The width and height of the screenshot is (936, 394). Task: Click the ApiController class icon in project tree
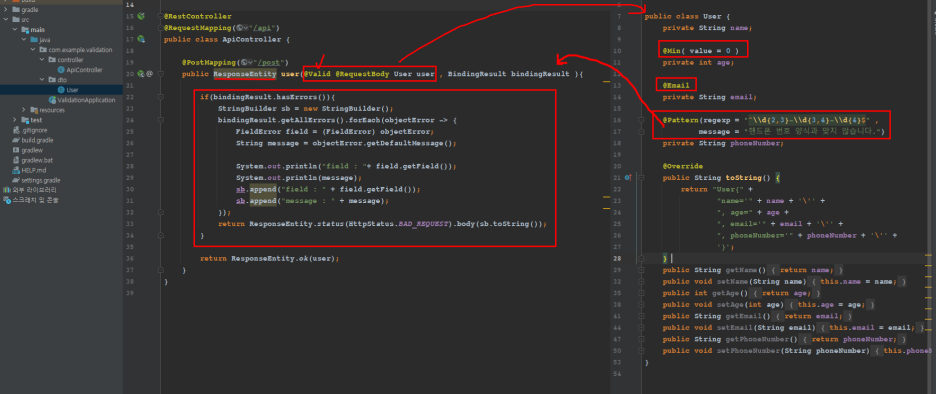pos(61,70)
